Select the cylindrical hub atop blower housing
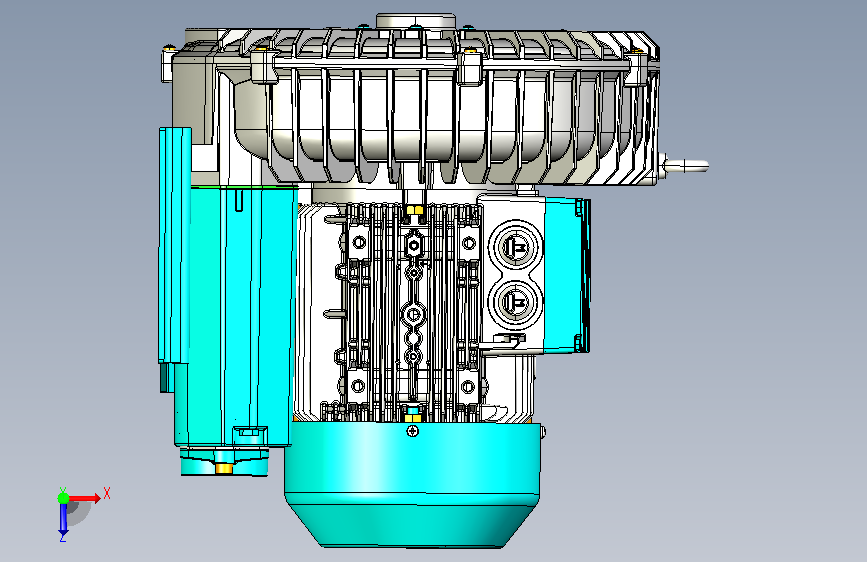The height and width of the screenshot is (562, 867). (416, 22)
